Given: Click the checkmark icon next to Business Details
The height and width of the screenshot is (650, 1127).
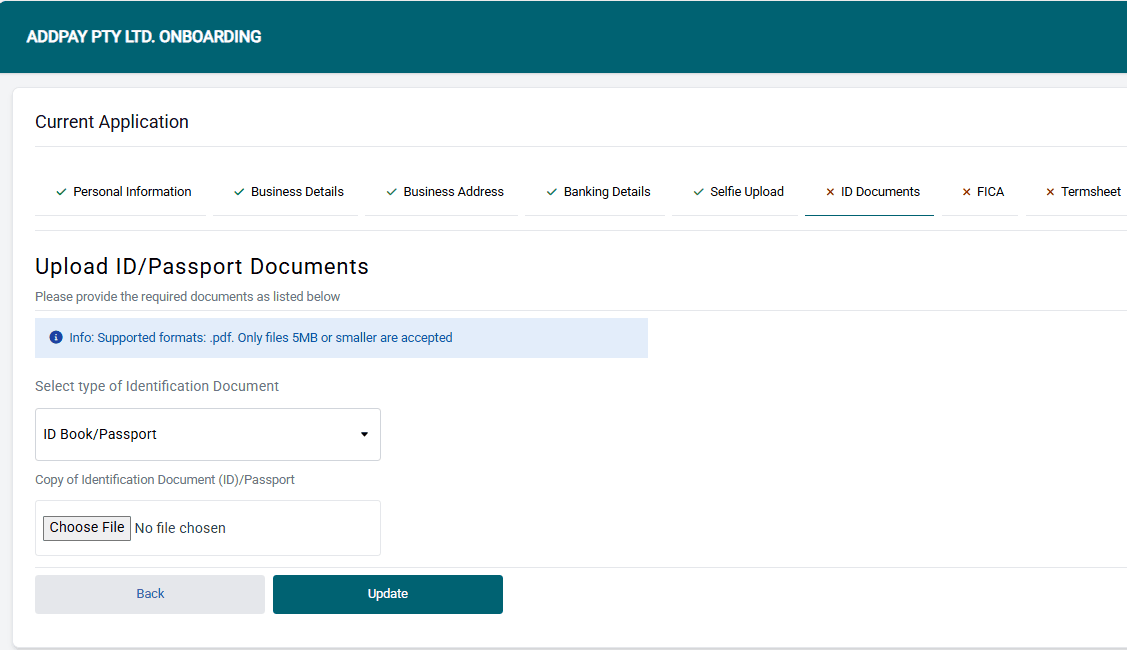Looking at the screenshot, I should 239,192.
